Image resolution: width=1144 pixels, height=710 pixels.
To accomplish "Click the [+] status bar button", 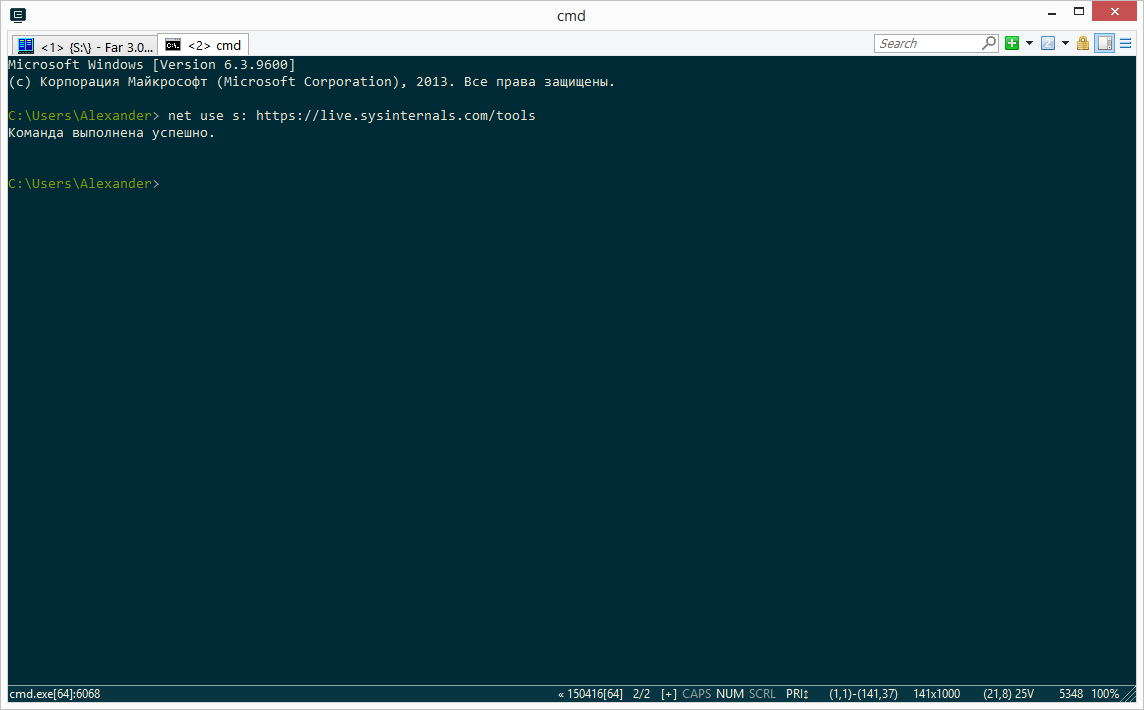I will coord(669,694).
